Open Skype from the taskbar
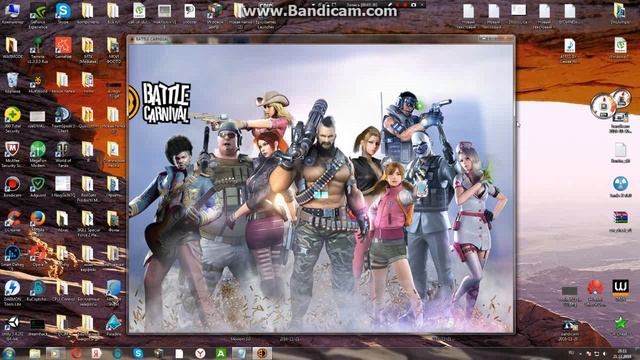 138,353
